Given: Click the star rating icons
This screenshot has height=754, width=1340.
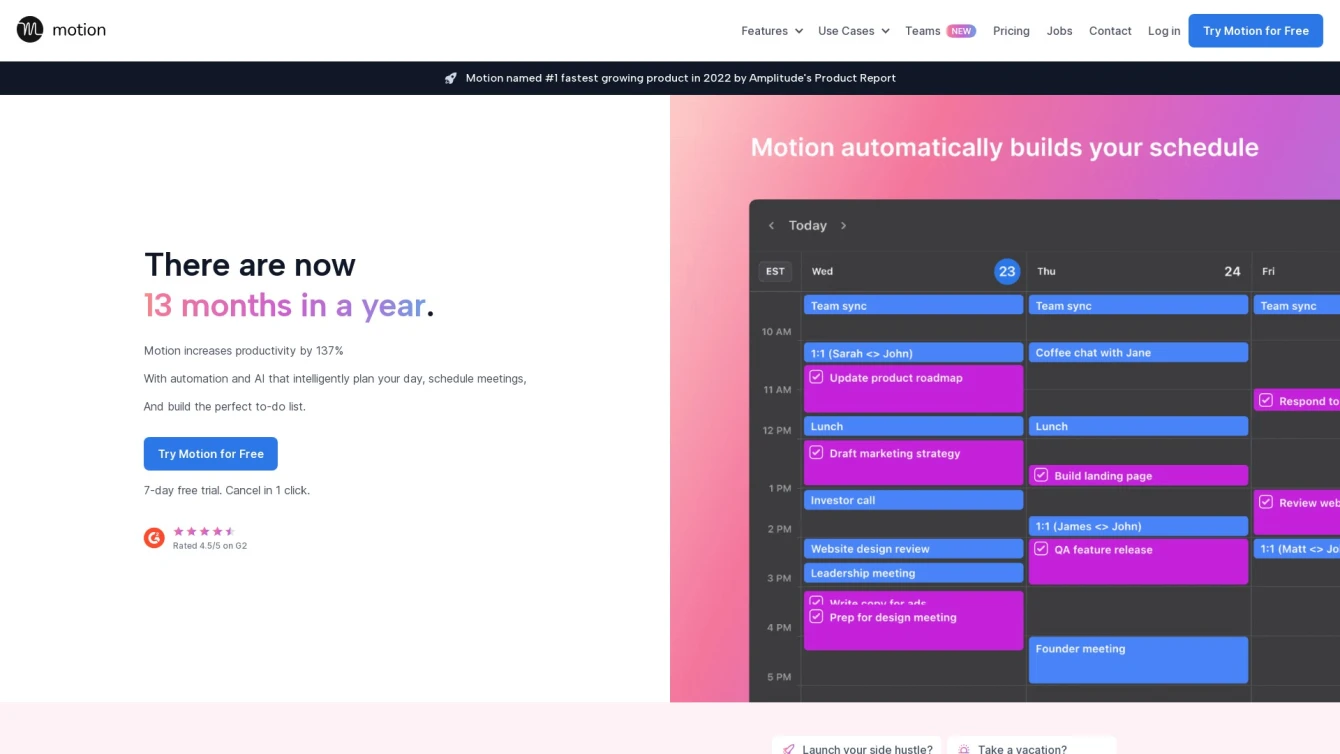Looking at the screenshot, I should [204, 531].
